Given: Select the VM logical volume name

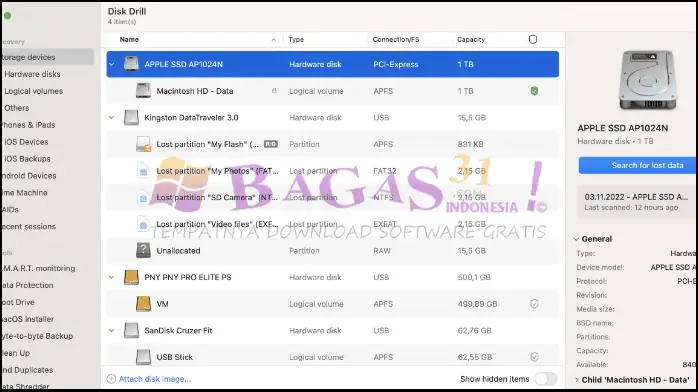Looking at the screenshot, I should (162, 304).
